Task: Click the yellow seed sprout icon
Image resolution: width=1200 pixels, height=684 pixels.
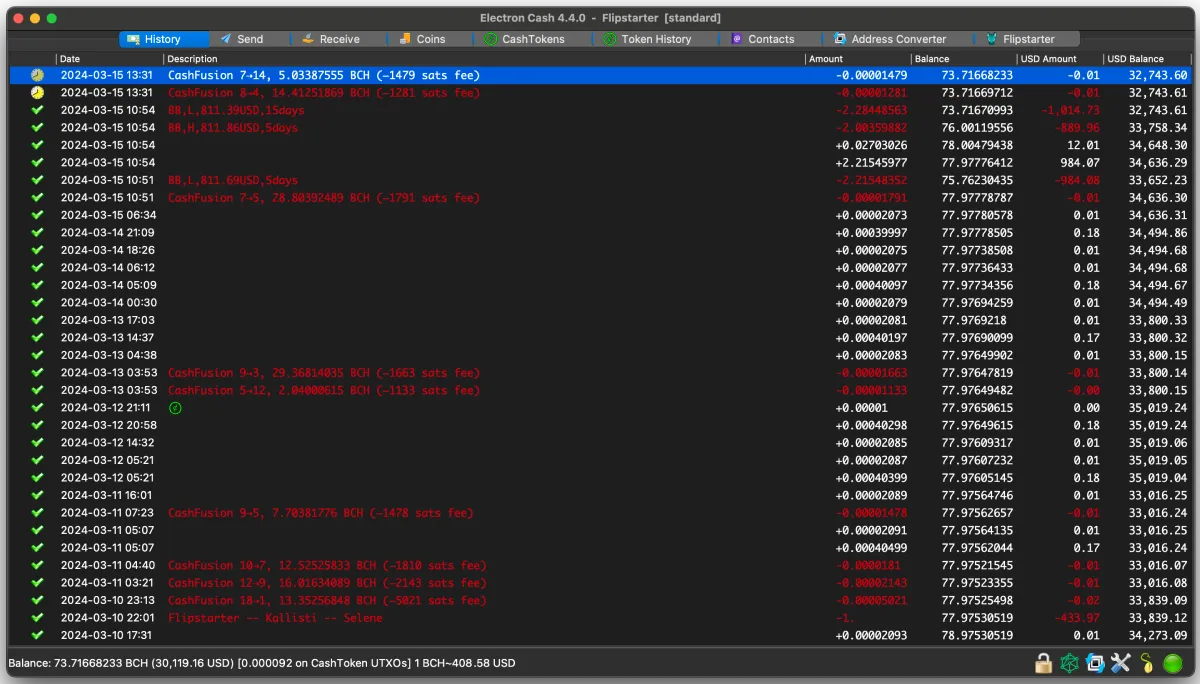Action: pyautogui.click(x=1146, y=663)
